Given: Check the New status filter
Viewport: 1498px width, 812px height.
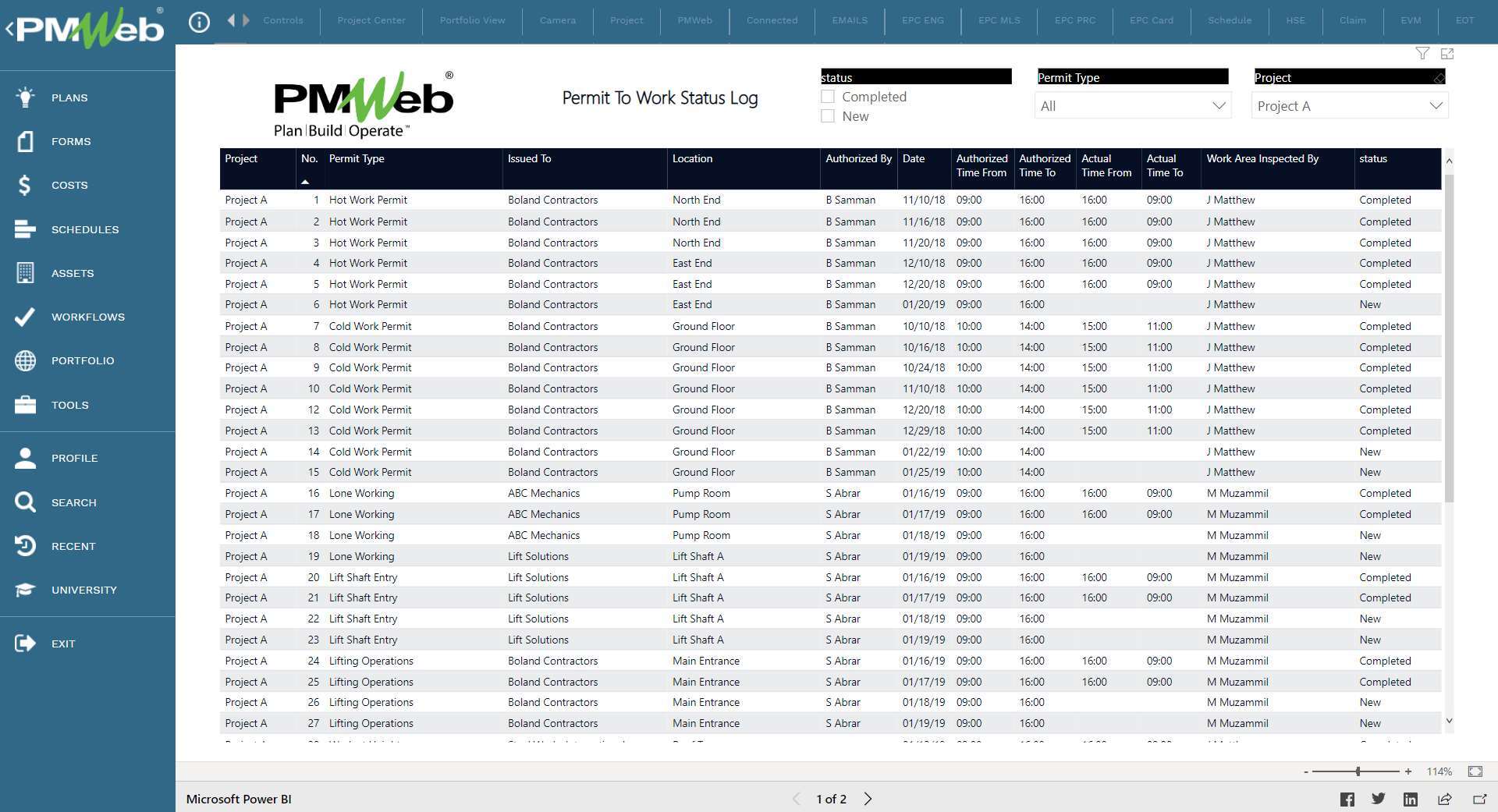Looking at the screenshot, I should click(828, 116).
